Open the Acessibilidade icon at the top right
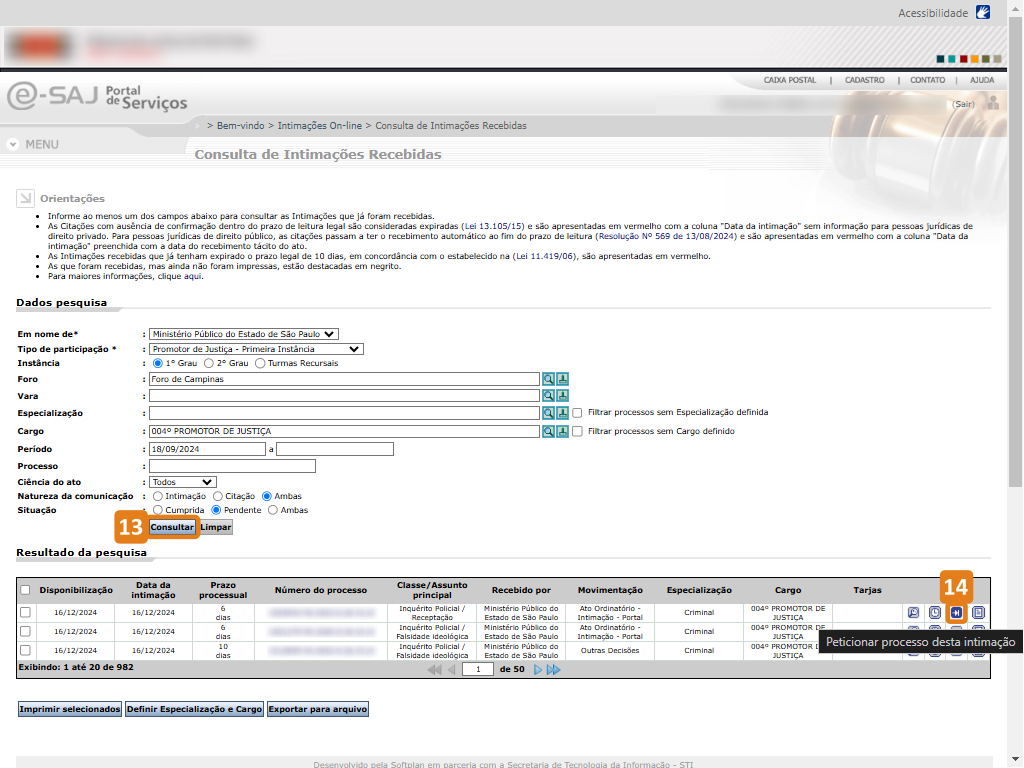 tap(983, 13)
